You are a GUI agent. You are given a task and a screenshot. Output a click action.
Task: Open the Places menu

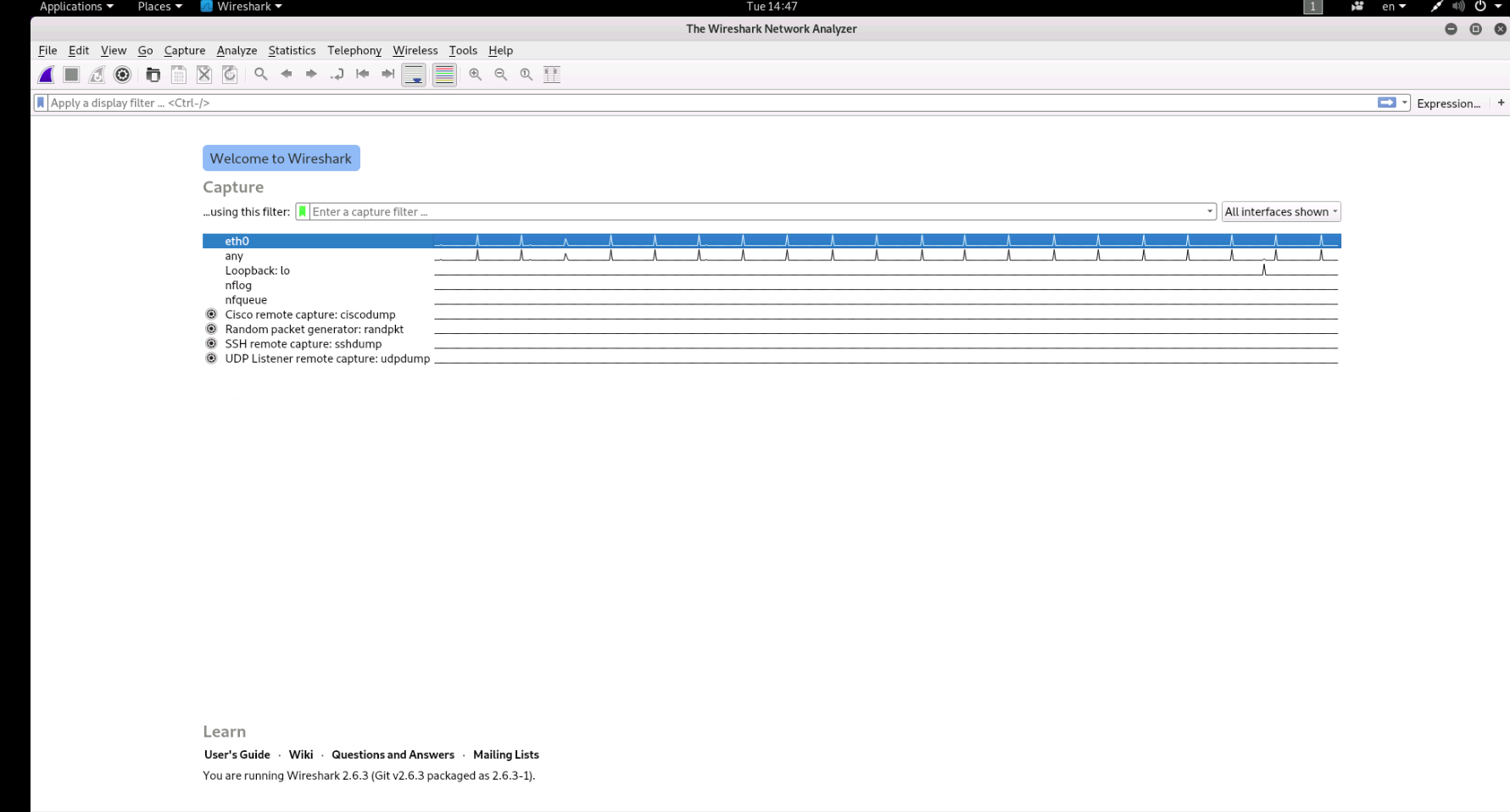159,7
